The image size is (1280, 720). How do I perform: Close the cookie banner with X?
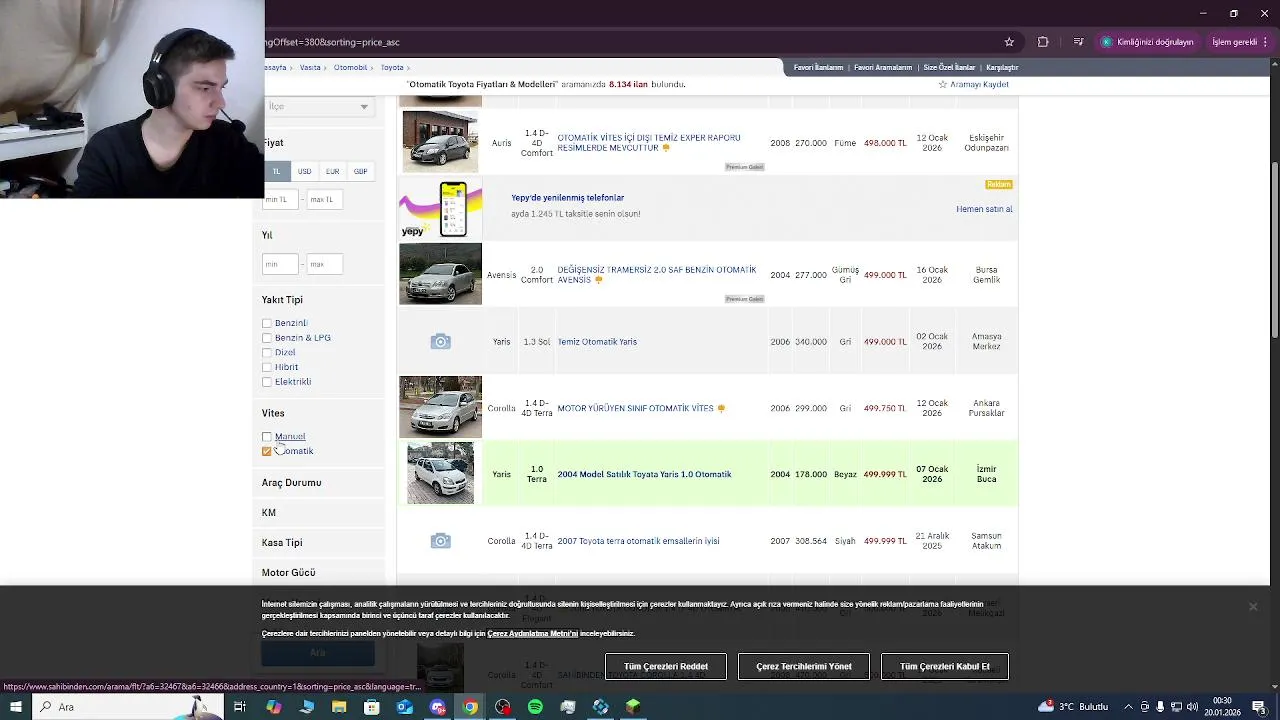[x=1252, y=607]
